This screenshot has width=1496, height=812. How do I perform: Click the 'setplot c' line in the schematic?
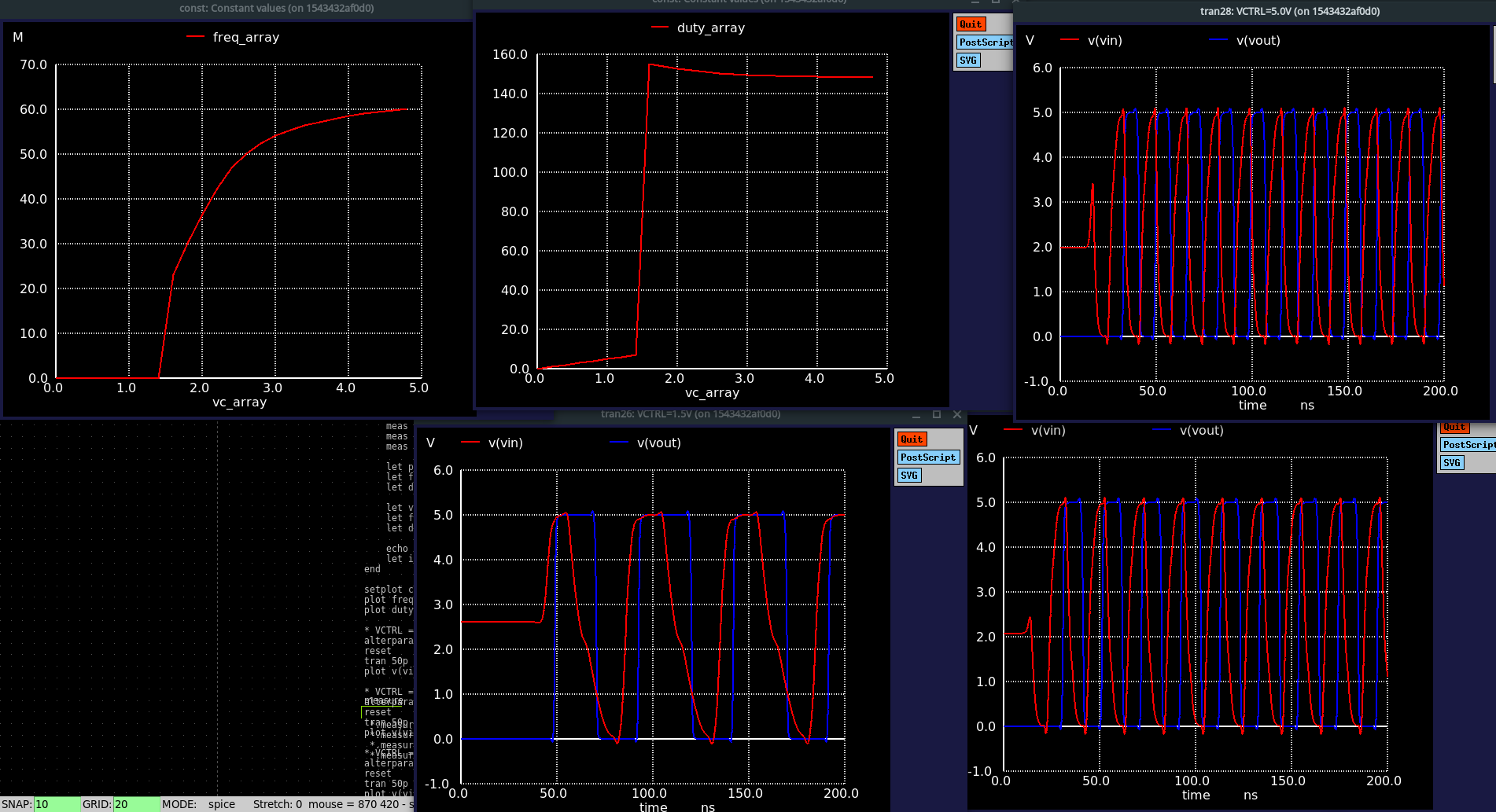(x=389, y=590)
